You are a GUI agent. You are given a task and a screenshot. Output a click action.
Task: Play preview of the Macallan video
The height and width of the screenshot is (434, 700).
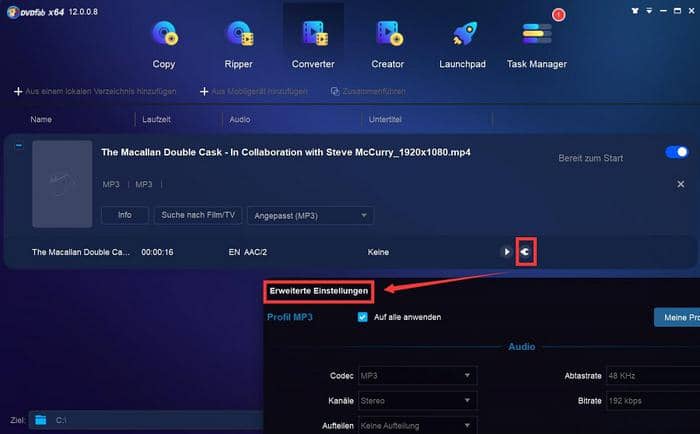[x=506, y=252]
